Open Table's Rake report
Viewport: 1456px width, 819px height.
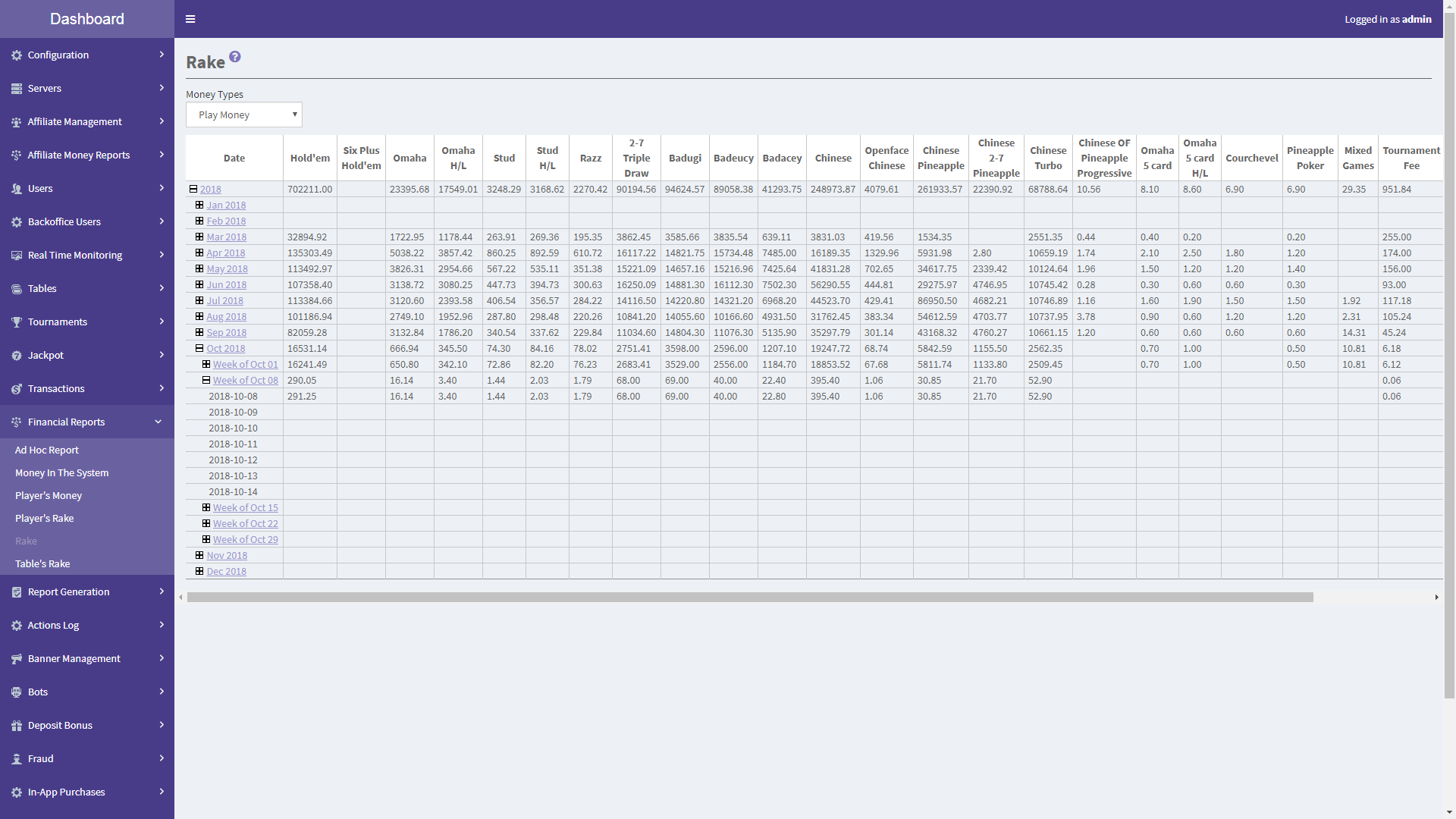pyautogui.click(x=42, y=563)
